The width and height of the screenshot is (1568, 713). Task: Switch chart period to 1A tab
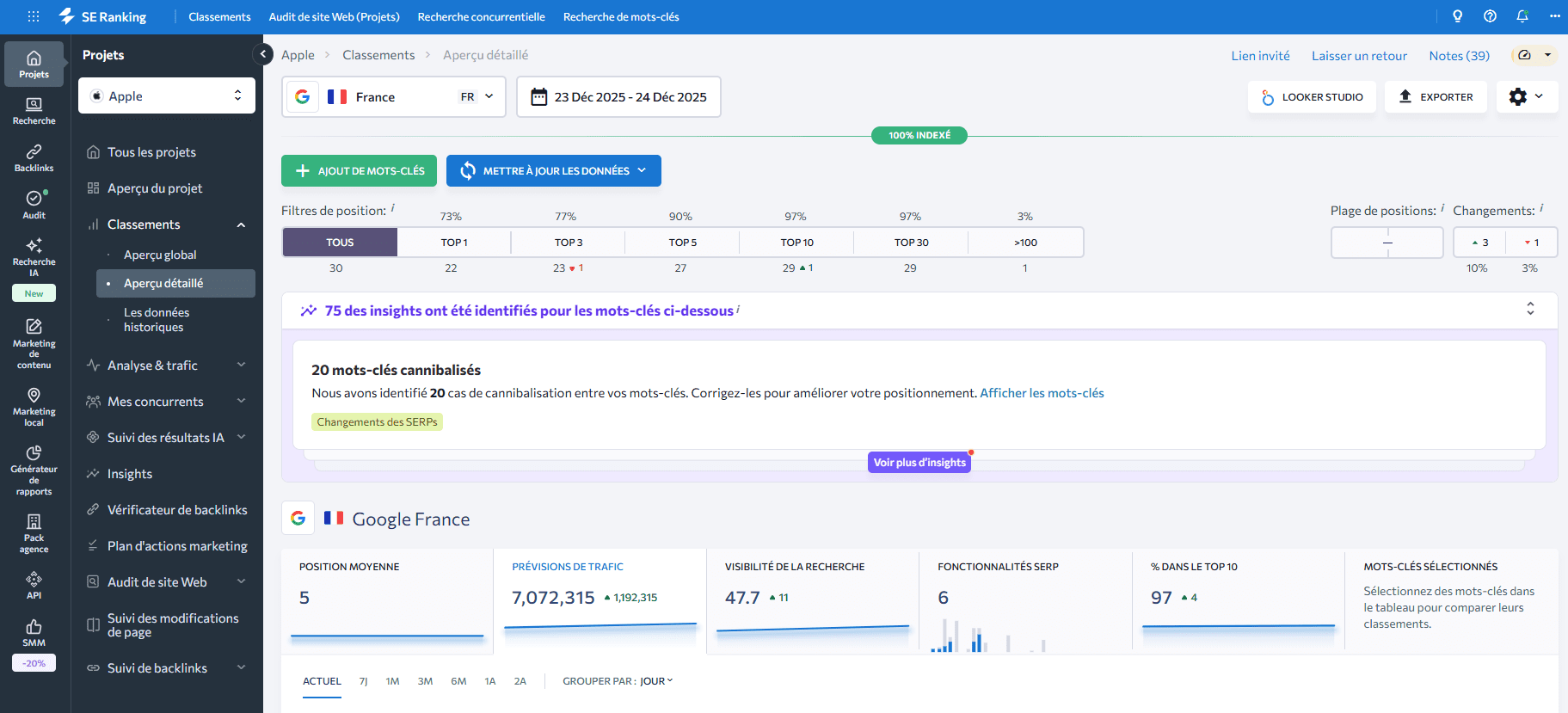[490, 681]
